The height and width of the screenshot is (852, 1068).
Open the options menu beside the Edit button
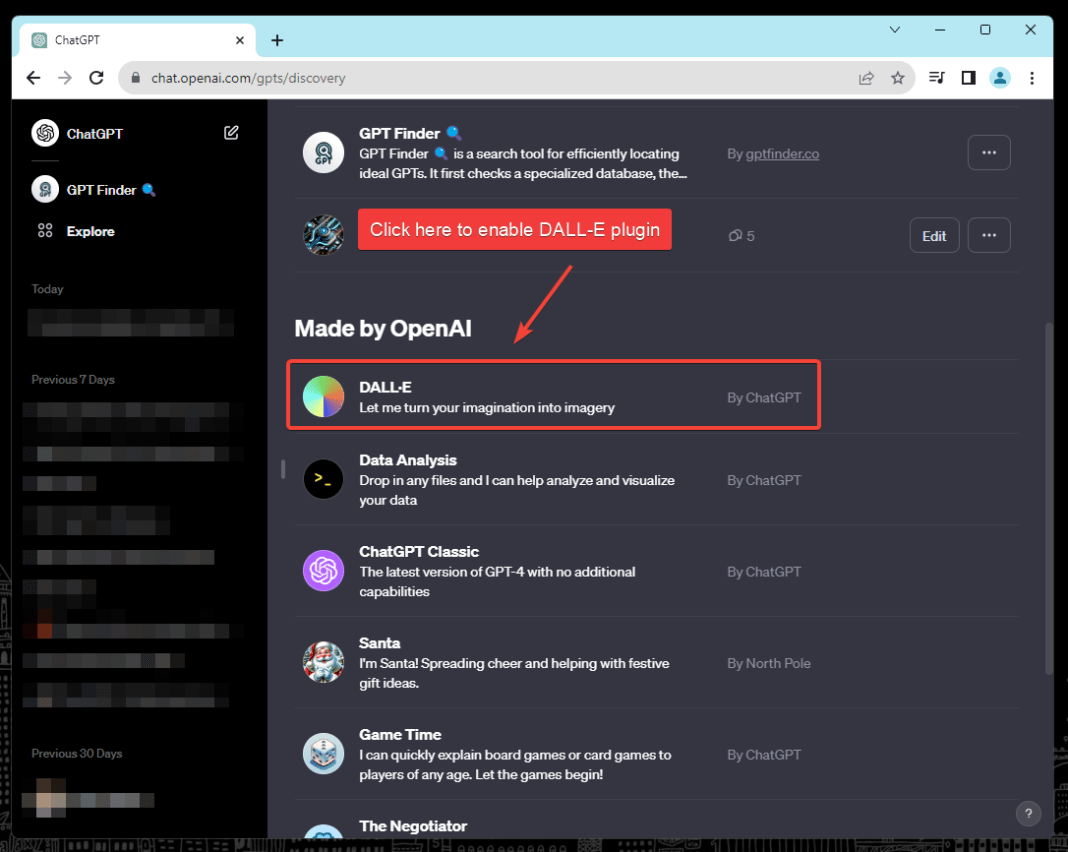pos(989,235)
